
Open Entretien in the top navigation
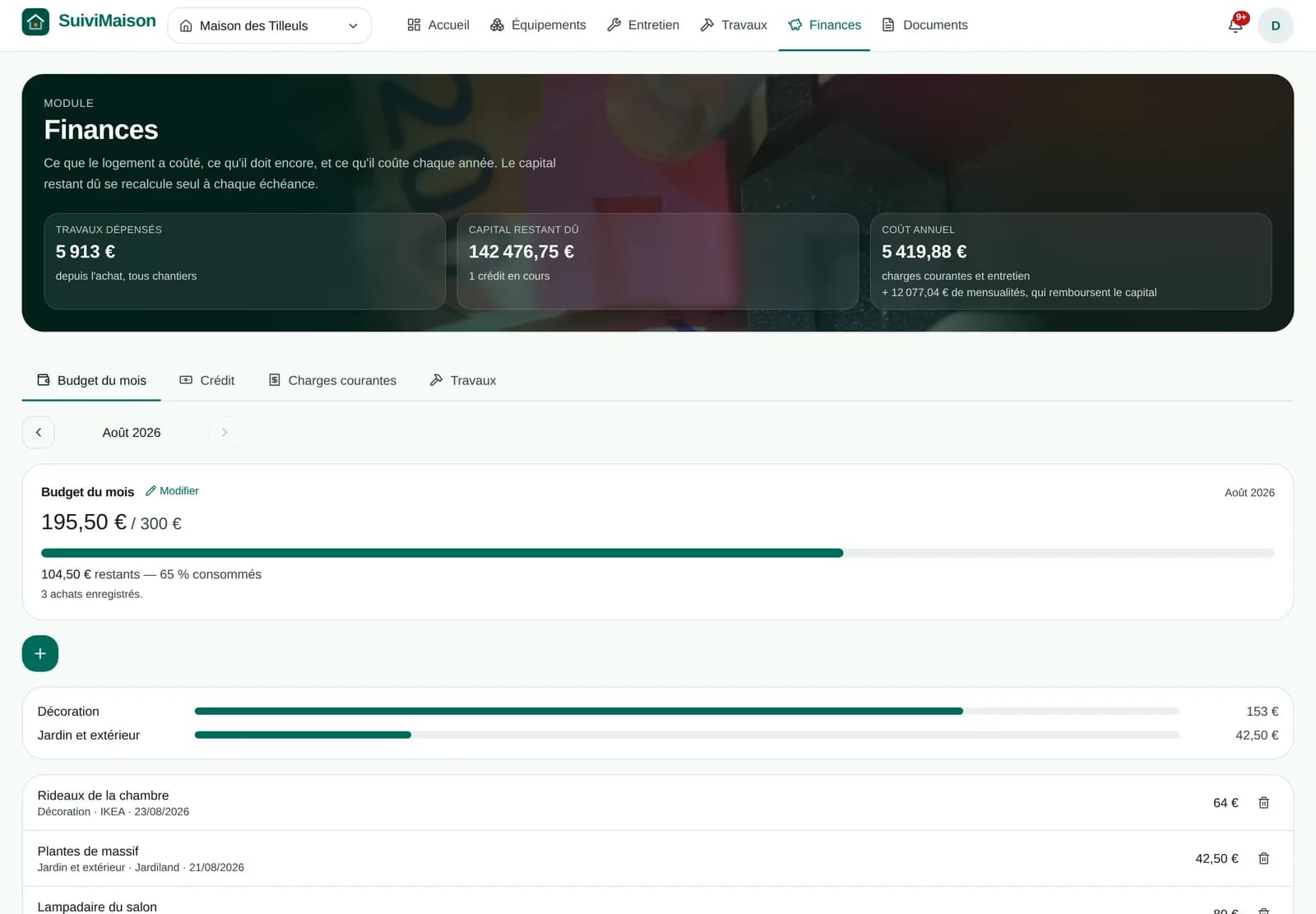643,25
